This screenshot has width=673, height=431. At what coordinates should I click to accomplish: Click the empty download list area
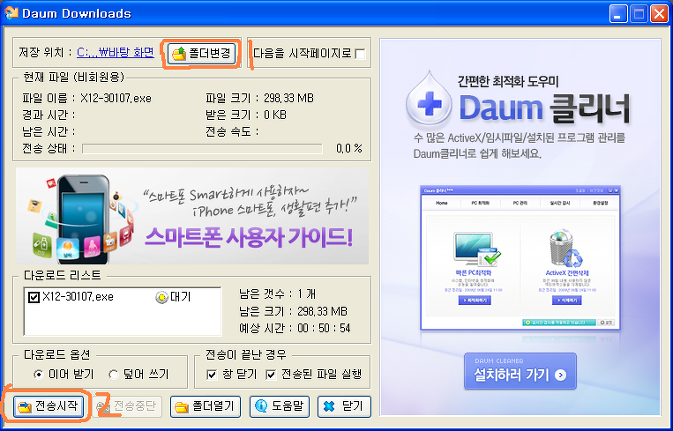(x=122, y=320)
